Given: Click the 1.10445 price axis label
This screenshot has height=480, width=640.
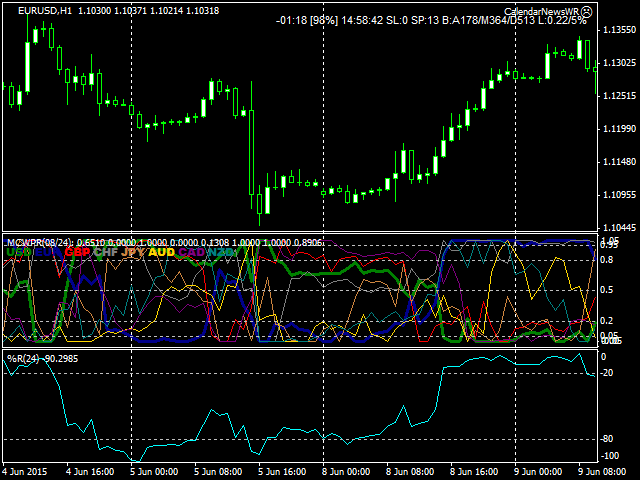Looking at the screenshot, I should (619, 228).
